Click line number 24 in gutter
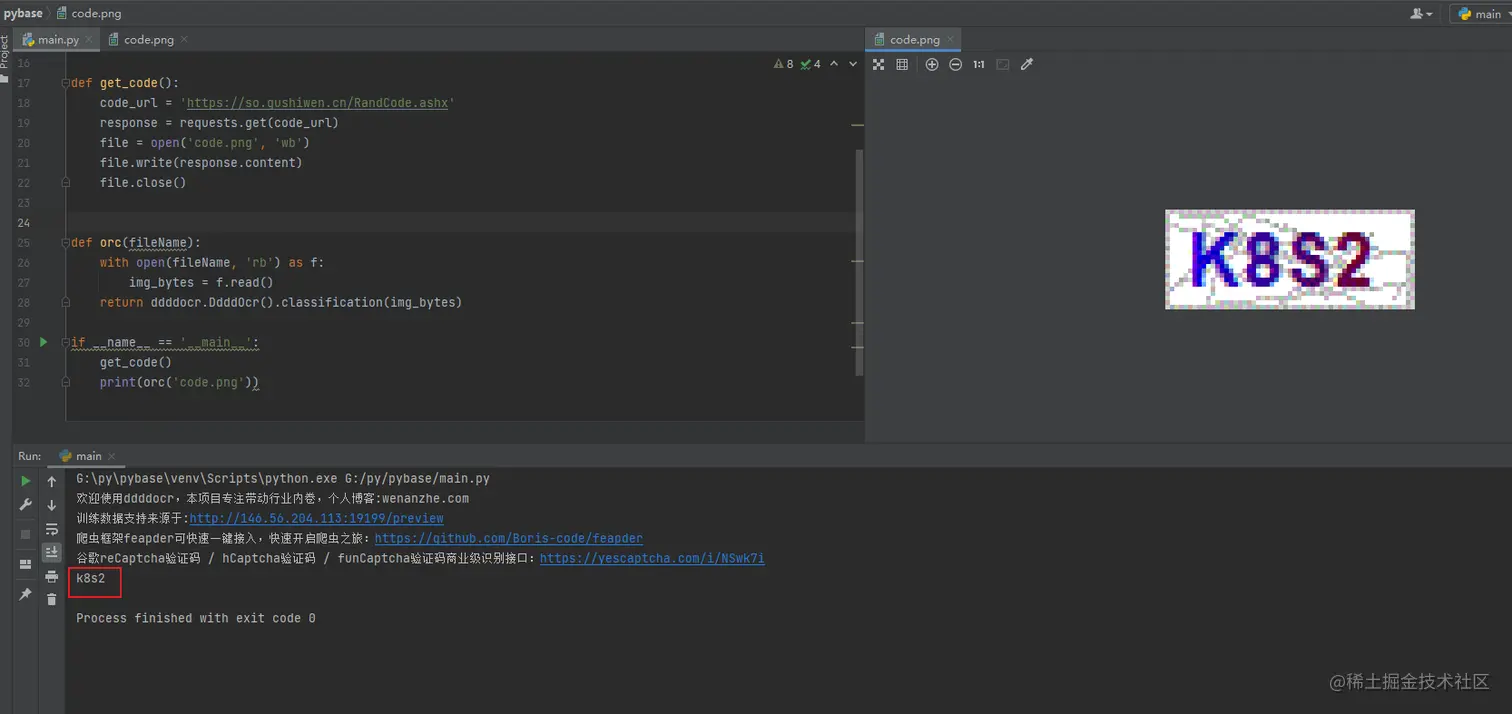 pyautogui.click(x=23, y=223)
